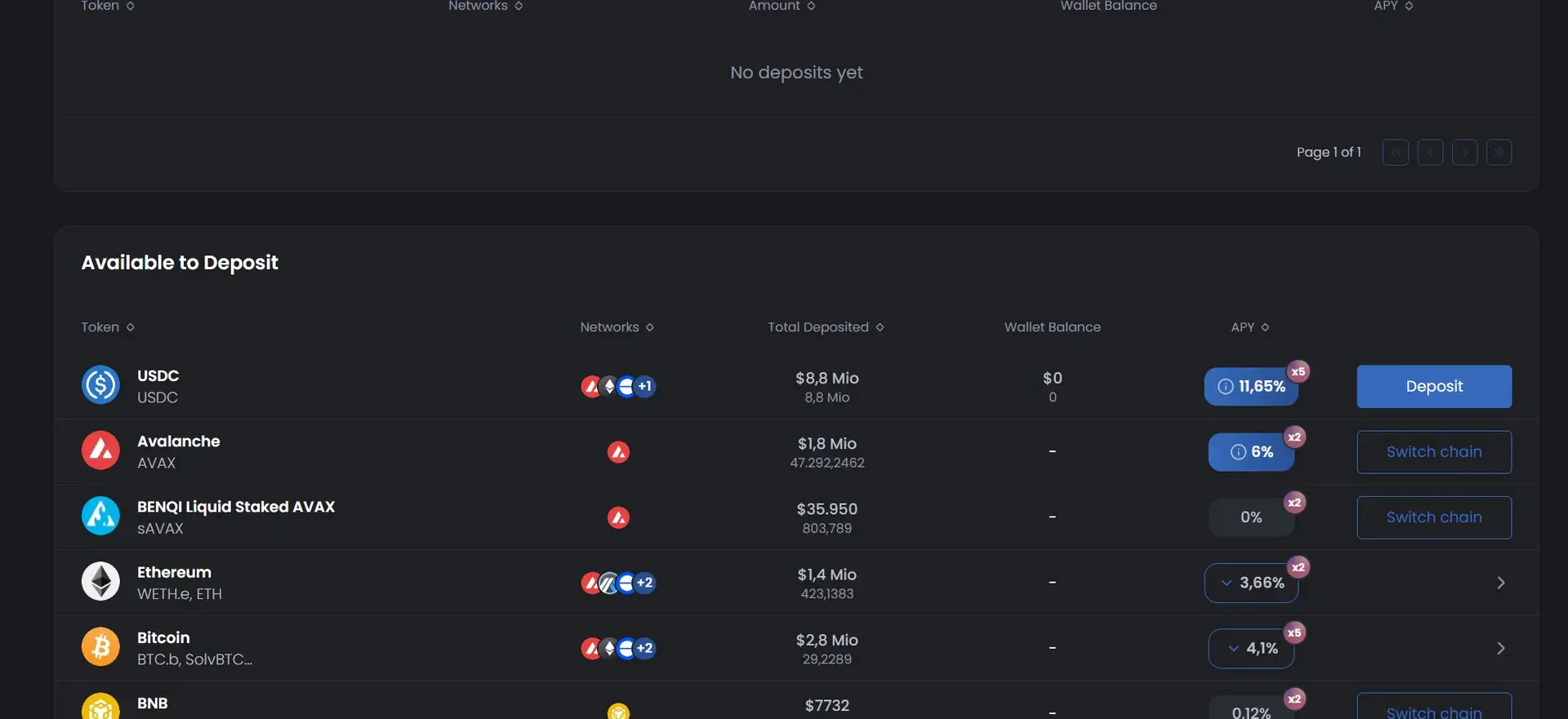The width and height of the screenshot is (1568, 719).
Task: Click the USDC token icon
Action: tap(100, 385)
